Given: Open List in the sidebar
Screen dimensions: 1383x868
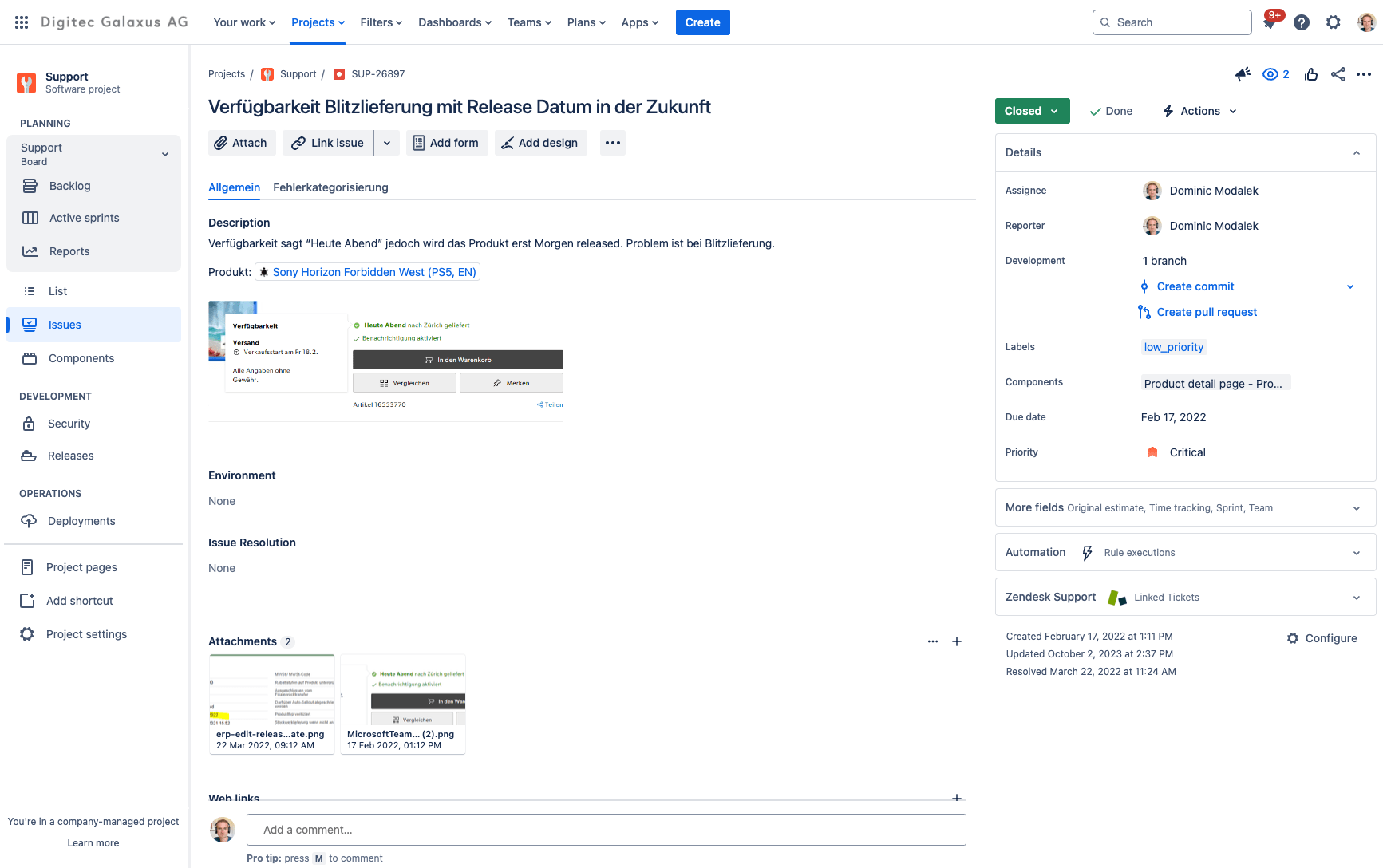Looking at the screenshot, I should pos(93,291).
